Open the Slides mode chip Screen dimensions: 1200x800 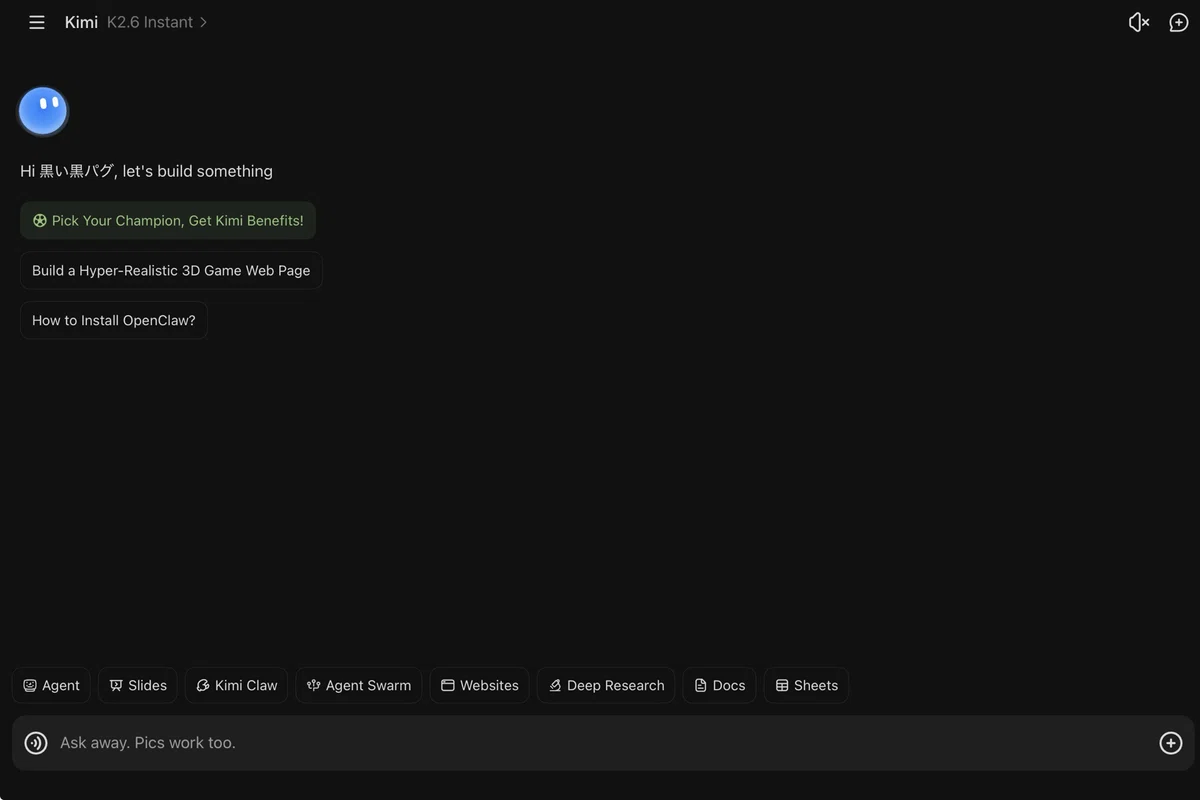(x=138, y=686)
